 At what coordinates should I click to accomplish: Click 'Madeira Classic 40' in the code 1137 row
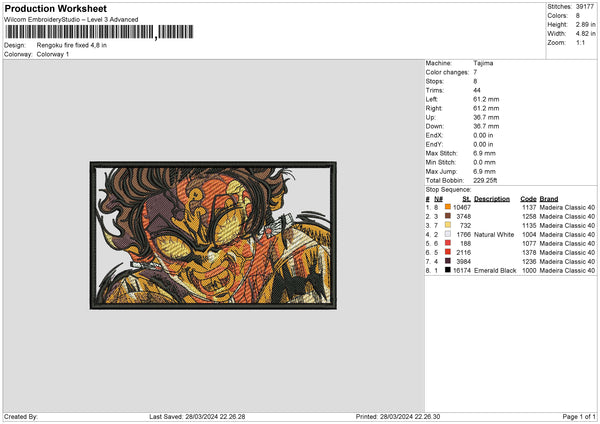tap(567, 207)
